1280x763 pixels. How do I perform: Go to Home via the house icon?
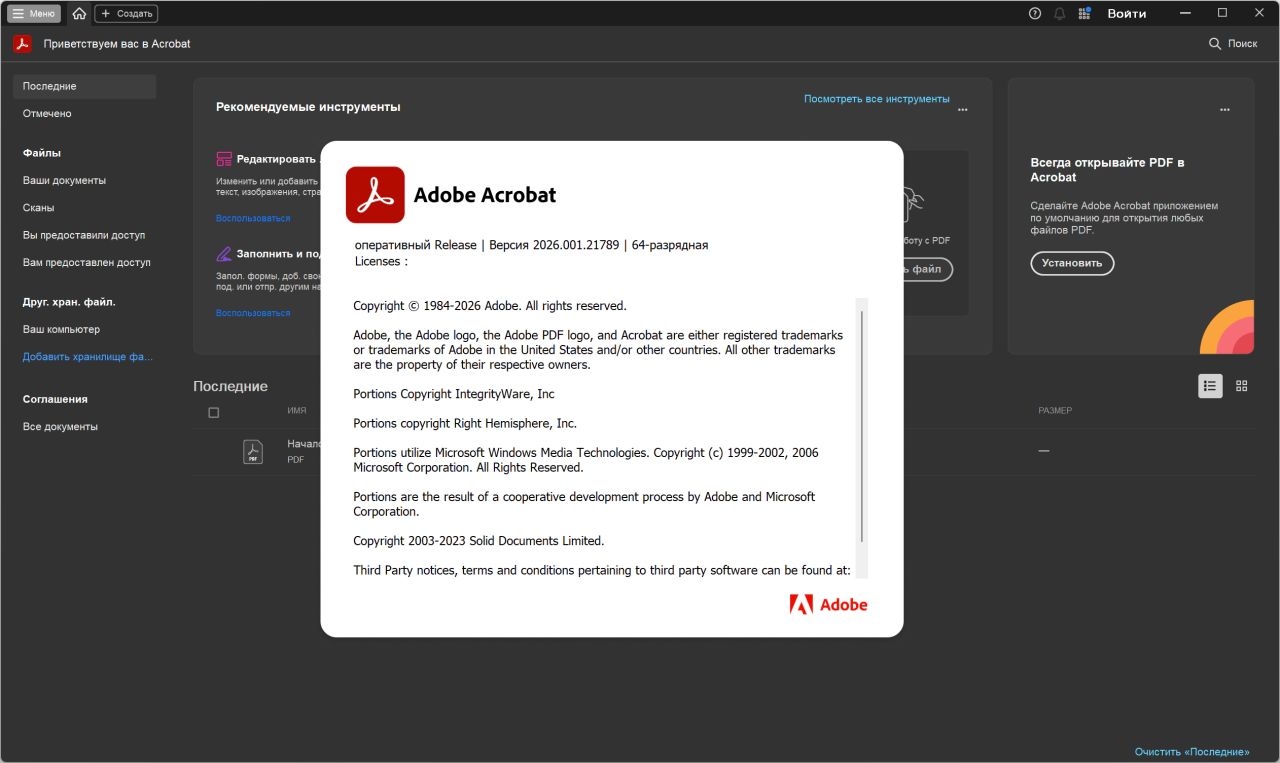point(79,14)
